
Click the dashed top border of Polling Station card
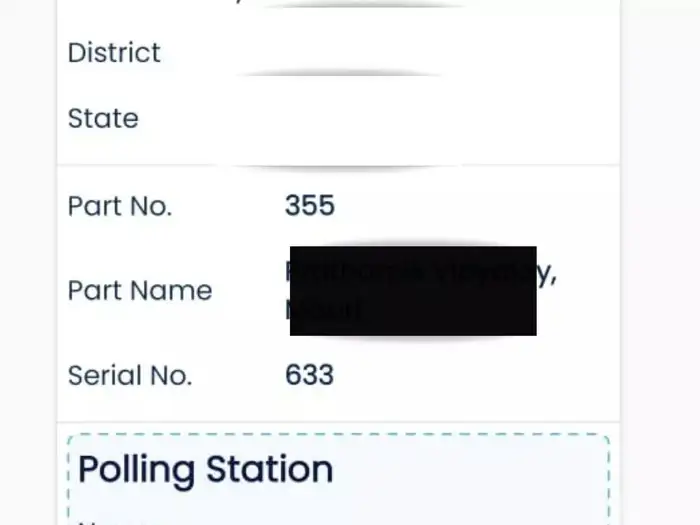click(x=338, y=435)
